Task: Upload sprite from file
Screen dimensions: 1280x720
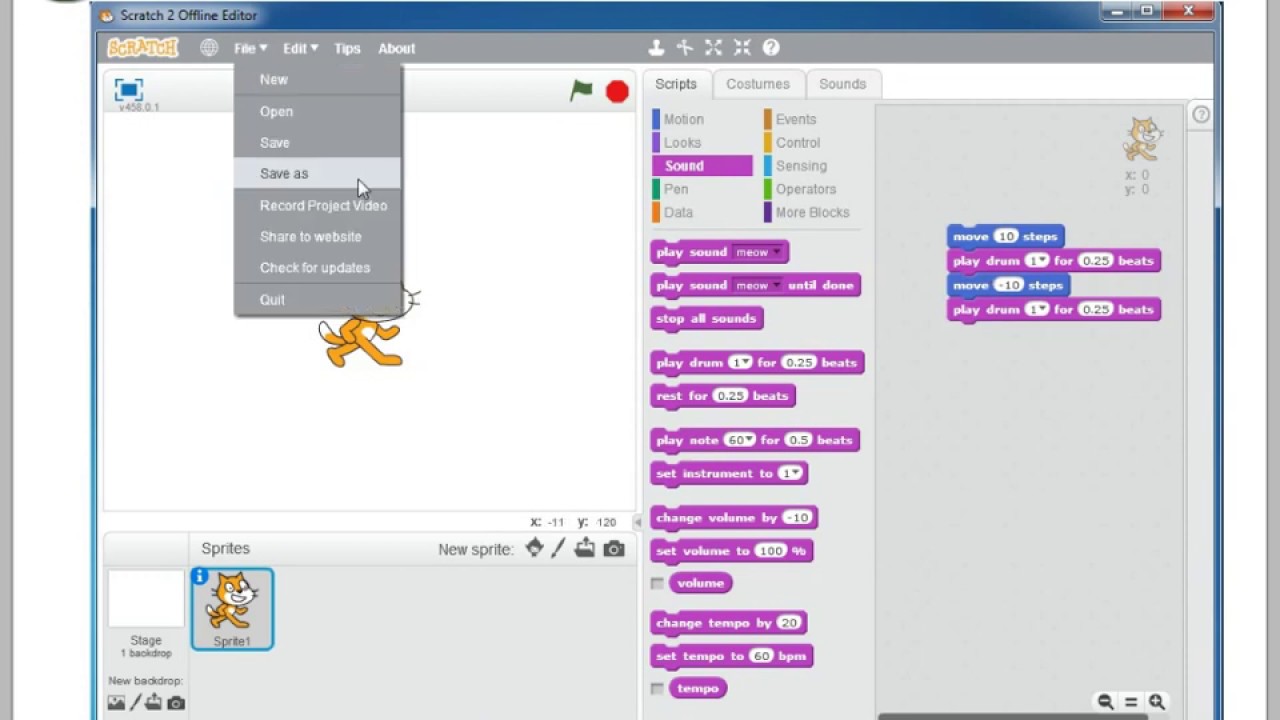Action: (x=585, y=548)
